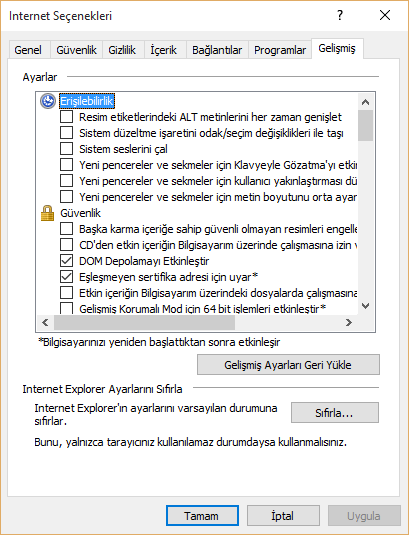Check CD'den etkin içeriğin option

point(66,245)
